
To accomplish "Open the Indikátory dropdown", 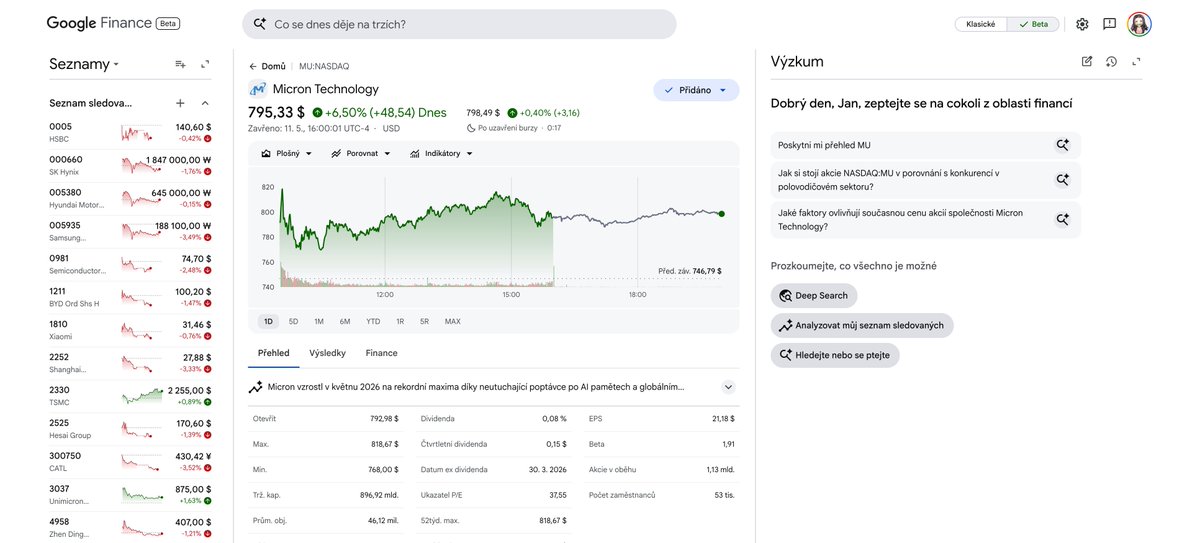I will coord(441,153).
